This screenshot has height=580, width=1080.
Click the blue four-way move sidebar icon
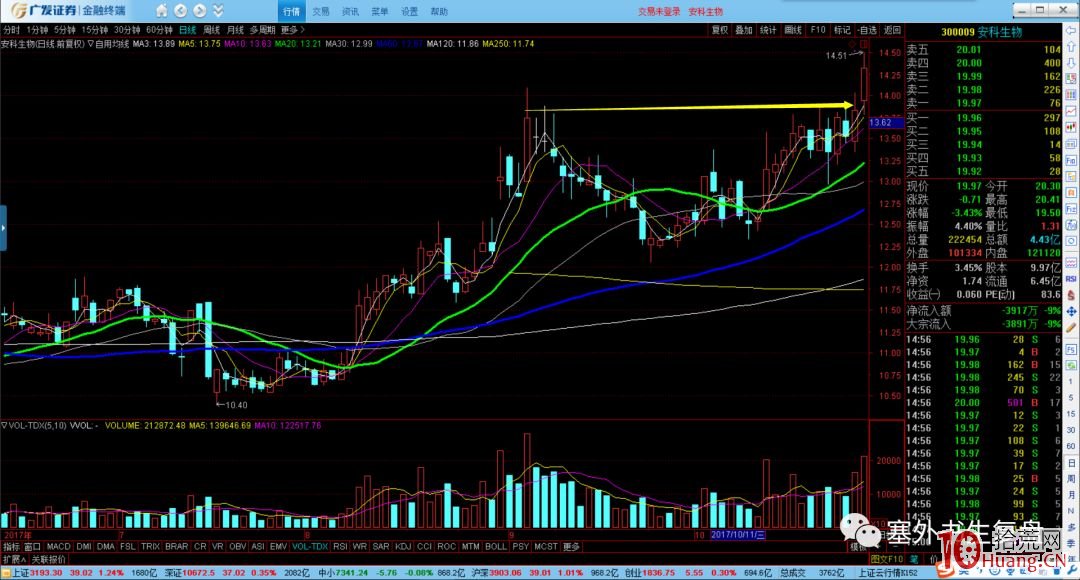[1072, 312]
